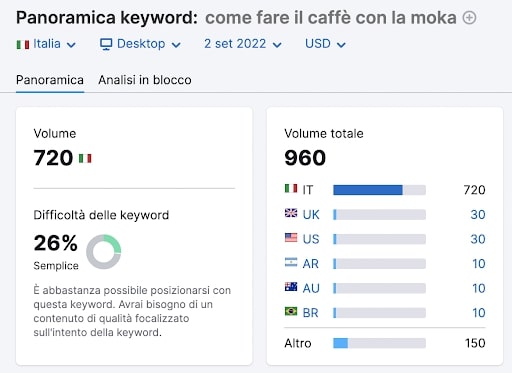
Task: Select the Panoramica tab
Action: 50,80
